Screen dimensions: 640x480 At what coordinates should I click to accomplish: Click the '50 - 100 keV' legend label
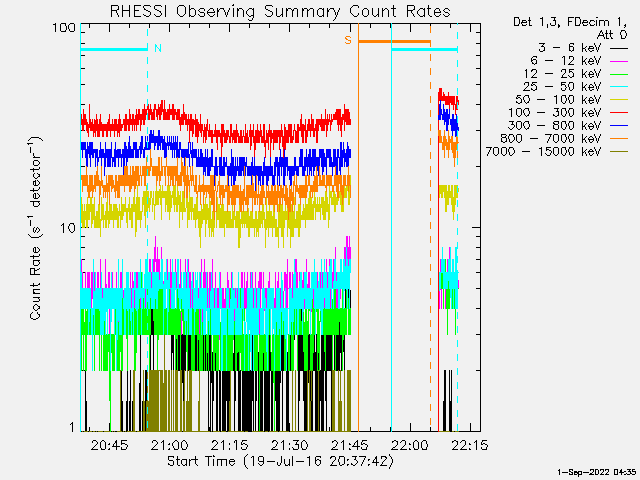click(x=558, y=100)
